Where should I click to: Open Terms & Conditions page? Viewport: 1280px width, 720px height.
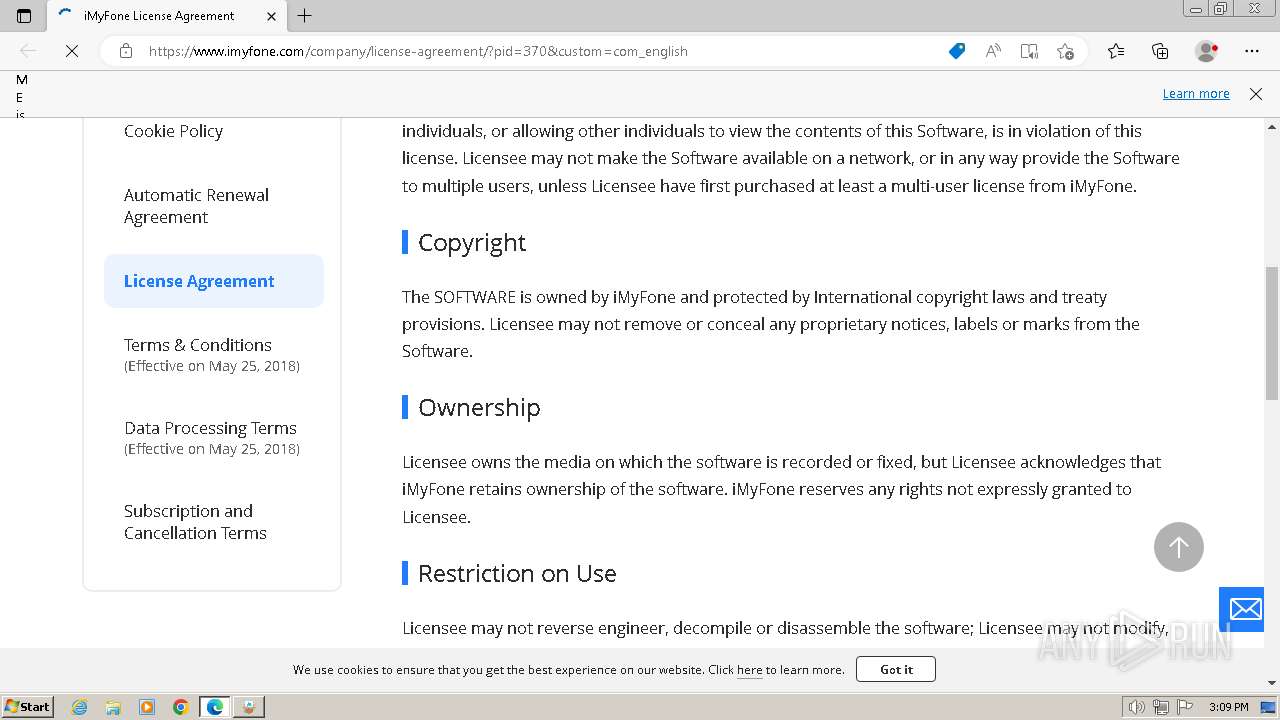[212, 355]
